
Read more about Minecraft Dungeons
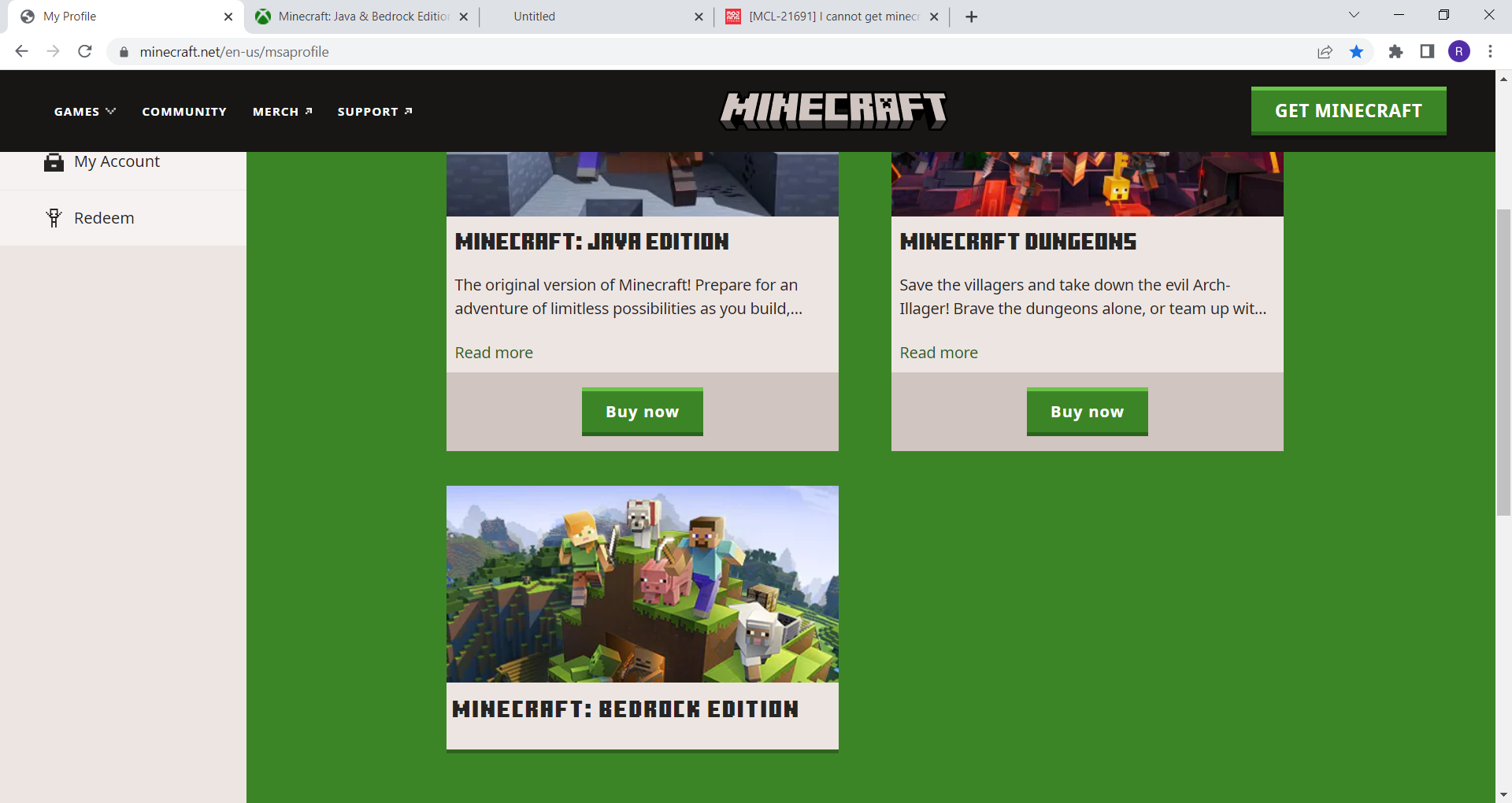(939, 353)
